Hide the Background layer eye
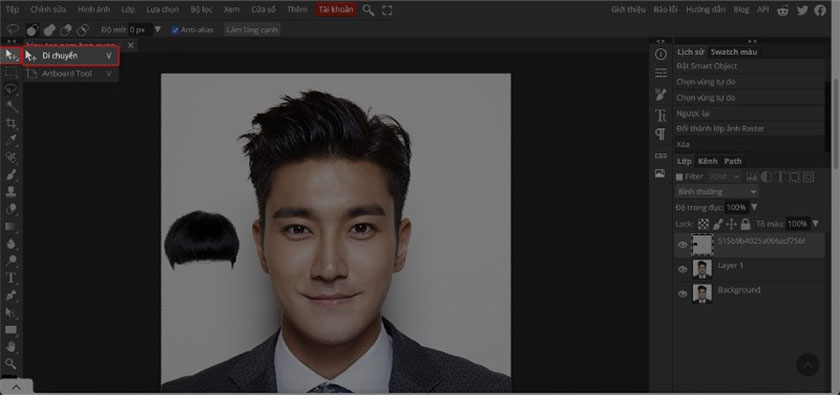The height and width of the screenshot is (395, 840). point(682,294)
